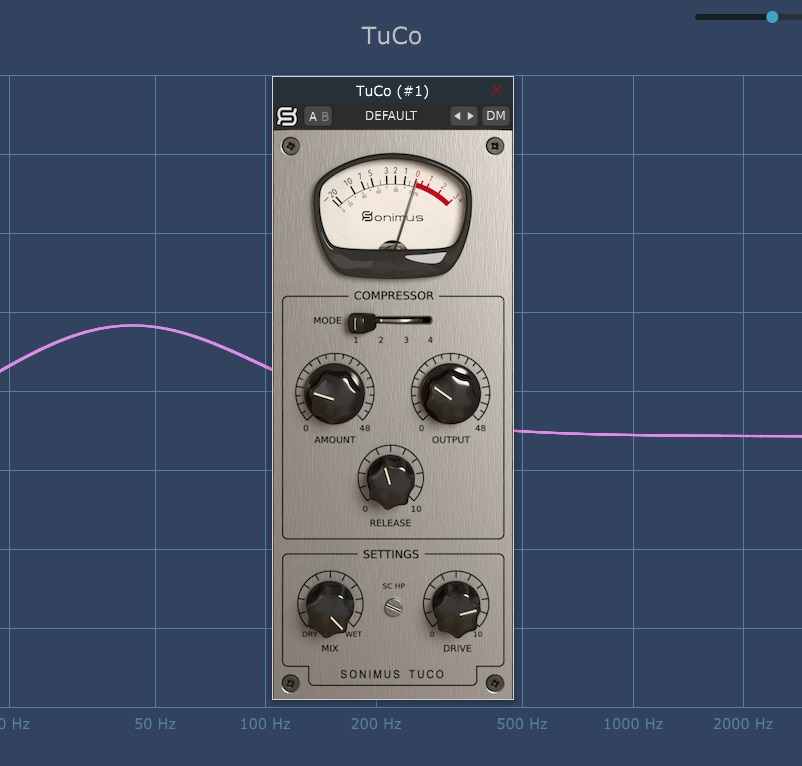Click the pink frequency response curve peak
The height and width of the screenshot is (766, 802).
pos(134,325)
